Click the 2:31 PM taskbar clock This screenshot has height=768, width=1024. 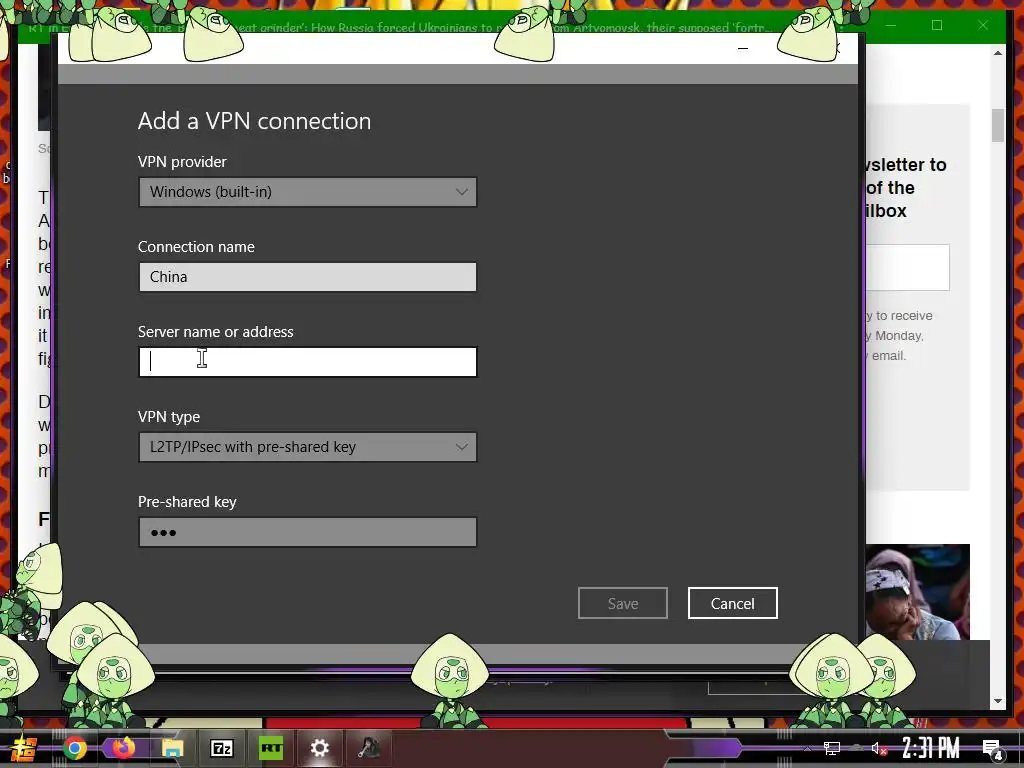pyautogui.click(x=930, y=748)
